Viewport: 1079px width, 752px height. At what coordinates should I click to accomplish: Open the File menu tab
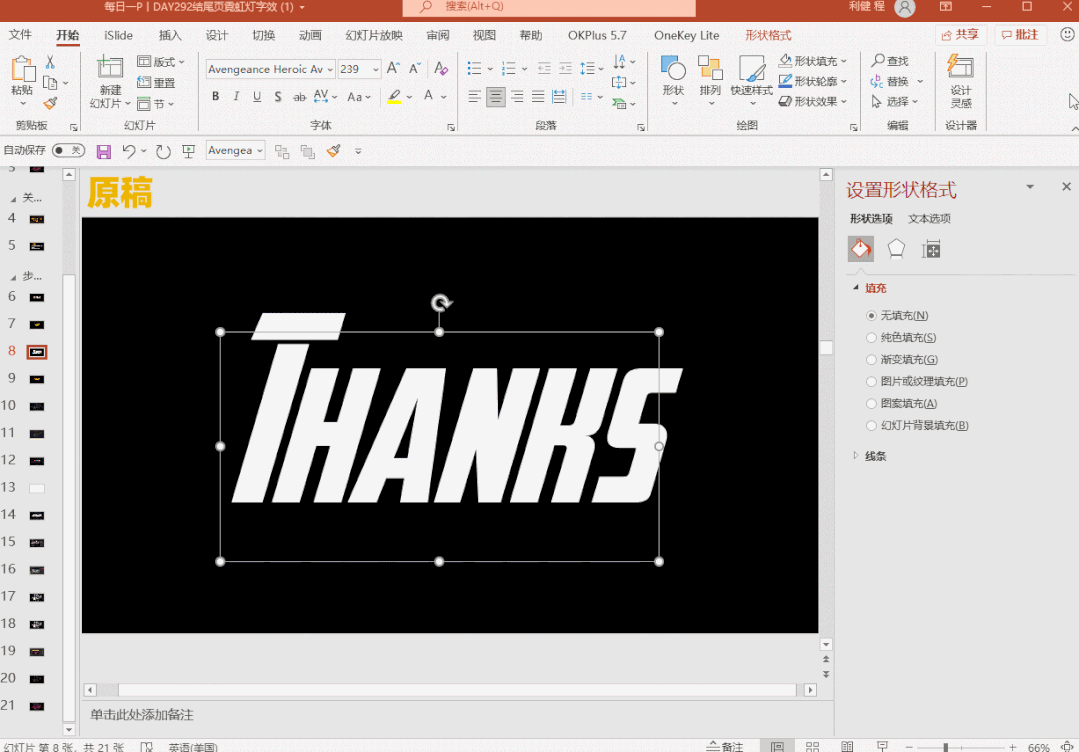(x=20, y=35)
